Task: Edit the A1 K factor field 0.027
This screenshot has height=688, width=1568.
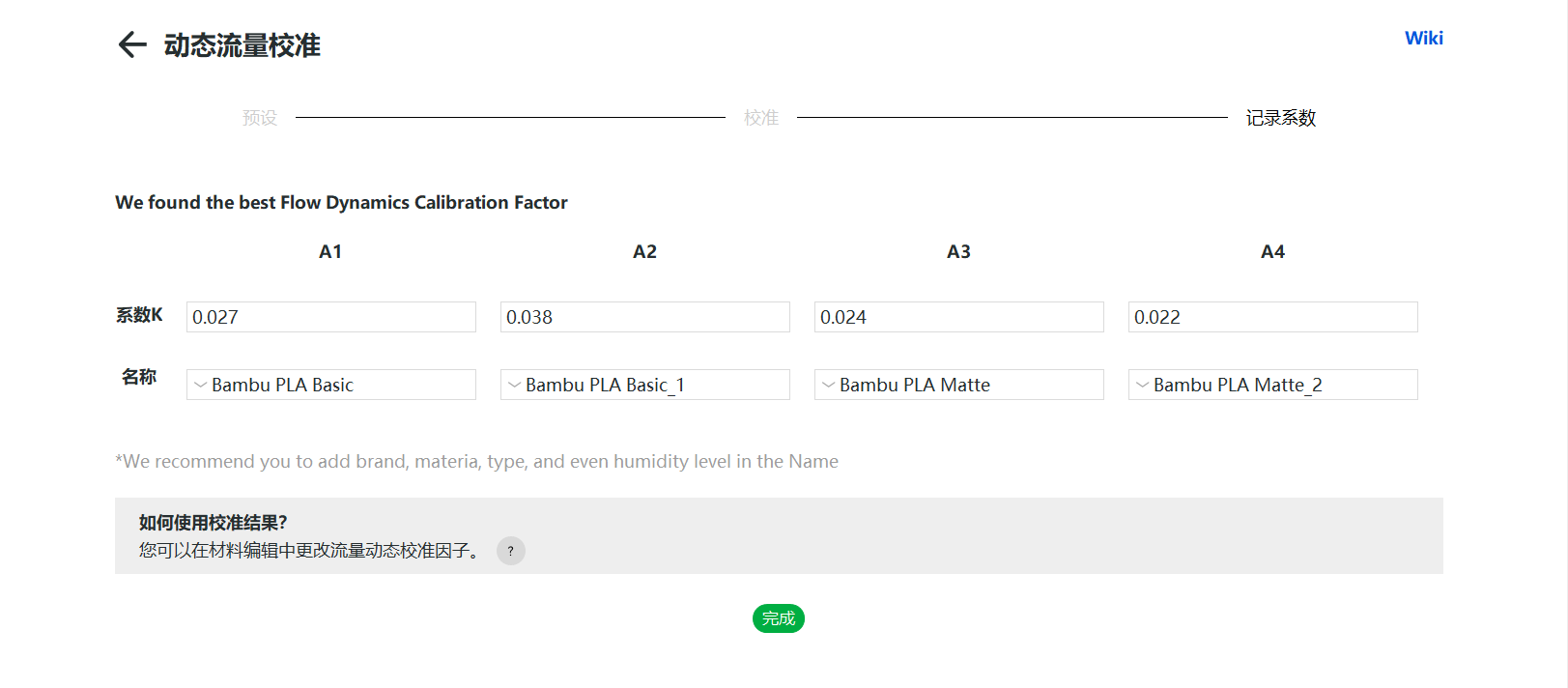Action: click(331, 317)
